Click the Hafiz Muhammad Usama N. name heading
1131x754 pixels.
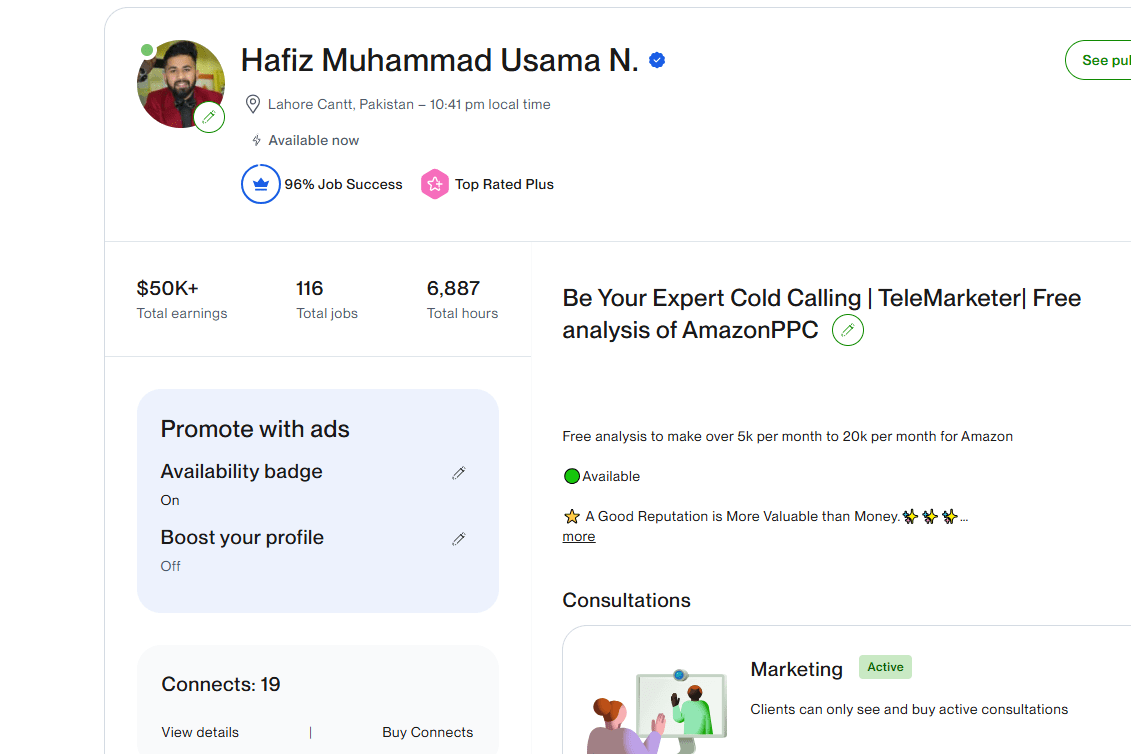pyautogui.click(x=439, y=61)
